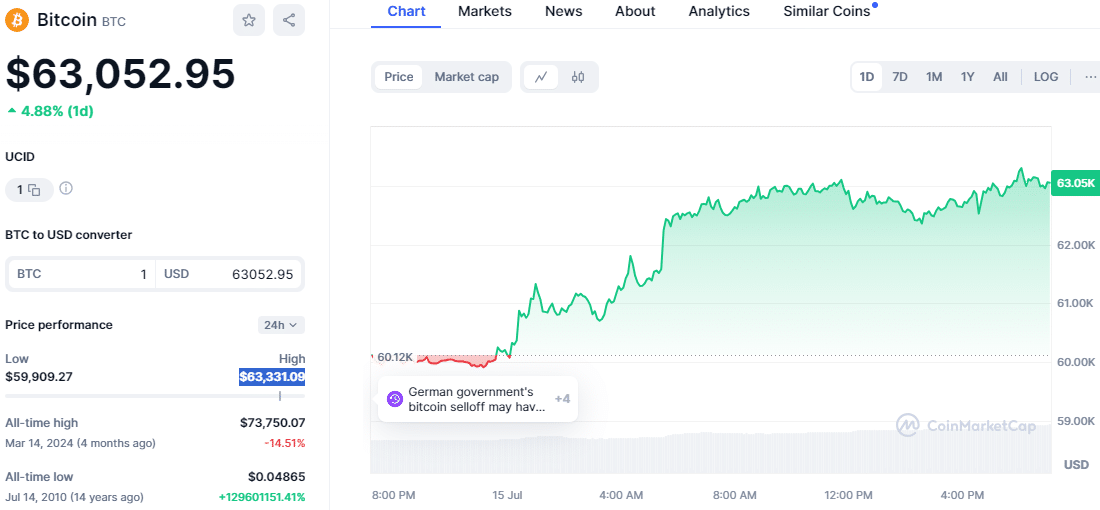Select the Market cap chart toggle
Screen dimensions: 1100x510
click(x=467, y=77)
